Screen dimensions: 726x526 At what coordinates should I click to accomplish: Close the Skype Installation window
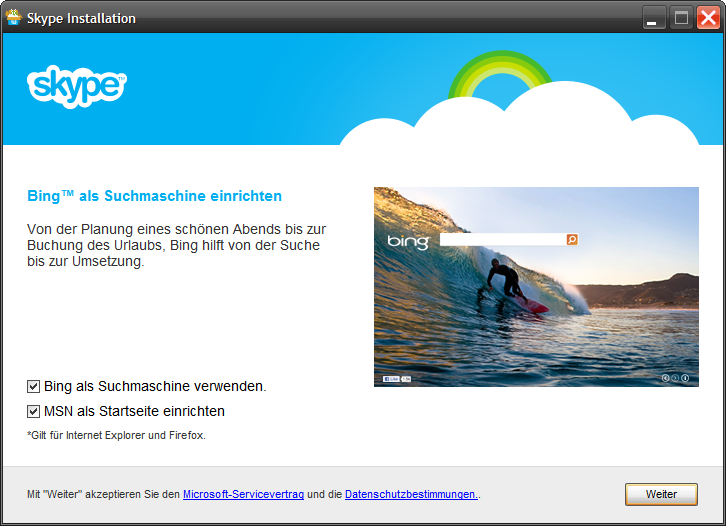[x=708, y=19]
